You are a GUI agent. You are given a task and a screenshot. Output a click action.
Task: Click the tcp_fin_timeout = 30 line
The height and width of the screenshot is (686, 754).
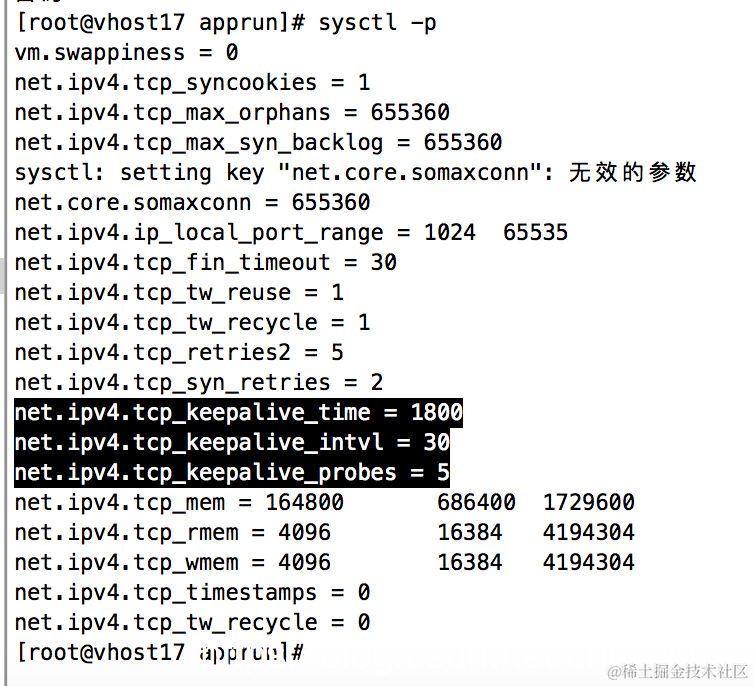205,262
